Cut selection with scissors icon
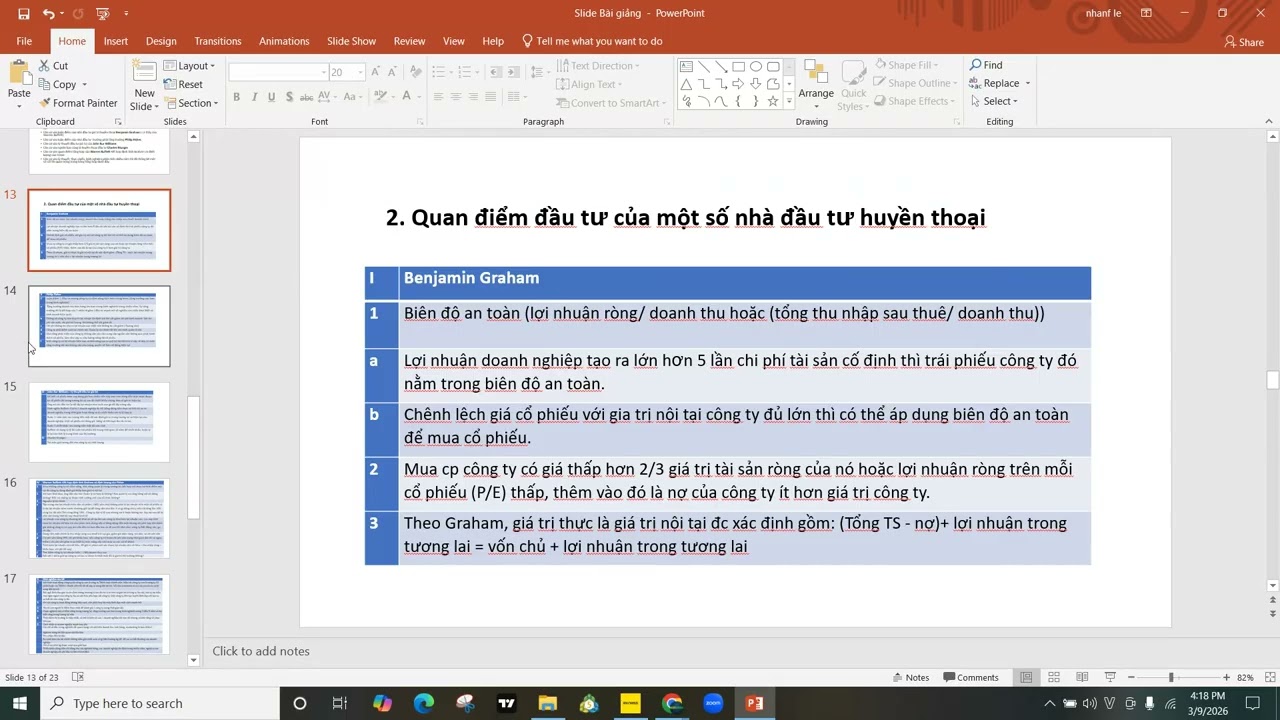The image size is (1280, 720). [45, 66]
